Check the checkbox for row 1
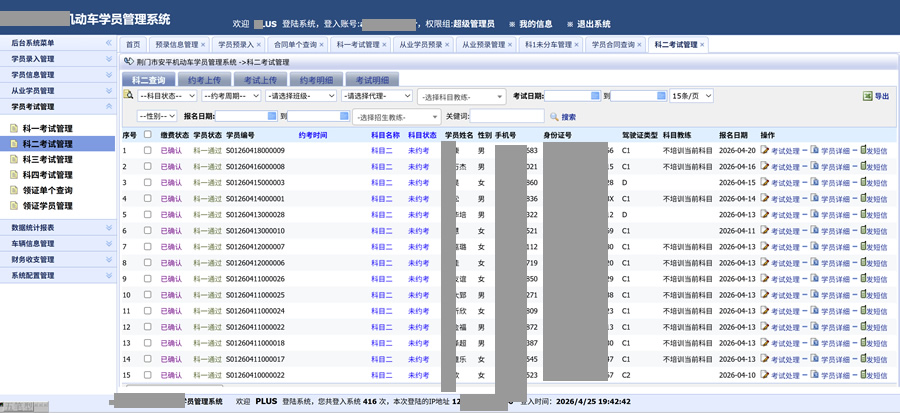 (147, 151)
